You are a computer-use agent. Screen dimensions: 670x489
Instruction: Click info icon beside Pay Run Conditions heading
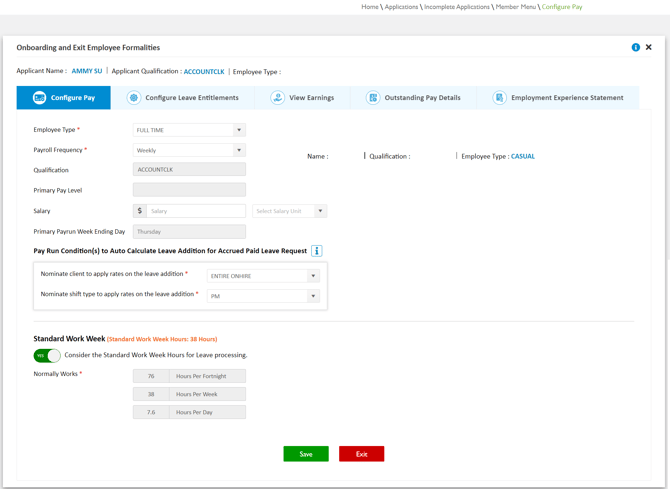316,251
